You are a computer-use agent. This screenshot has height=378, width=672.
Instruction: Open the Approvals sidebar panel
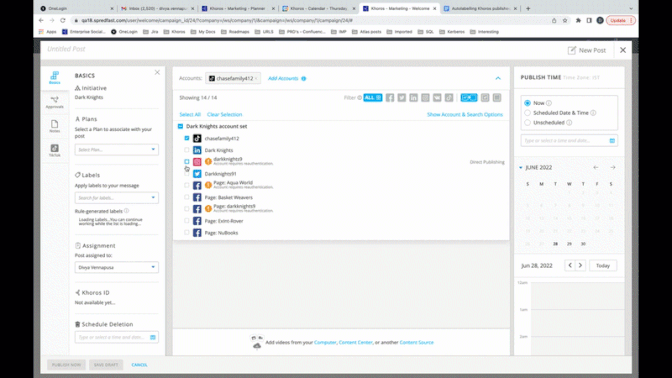[x=54, y=102]
